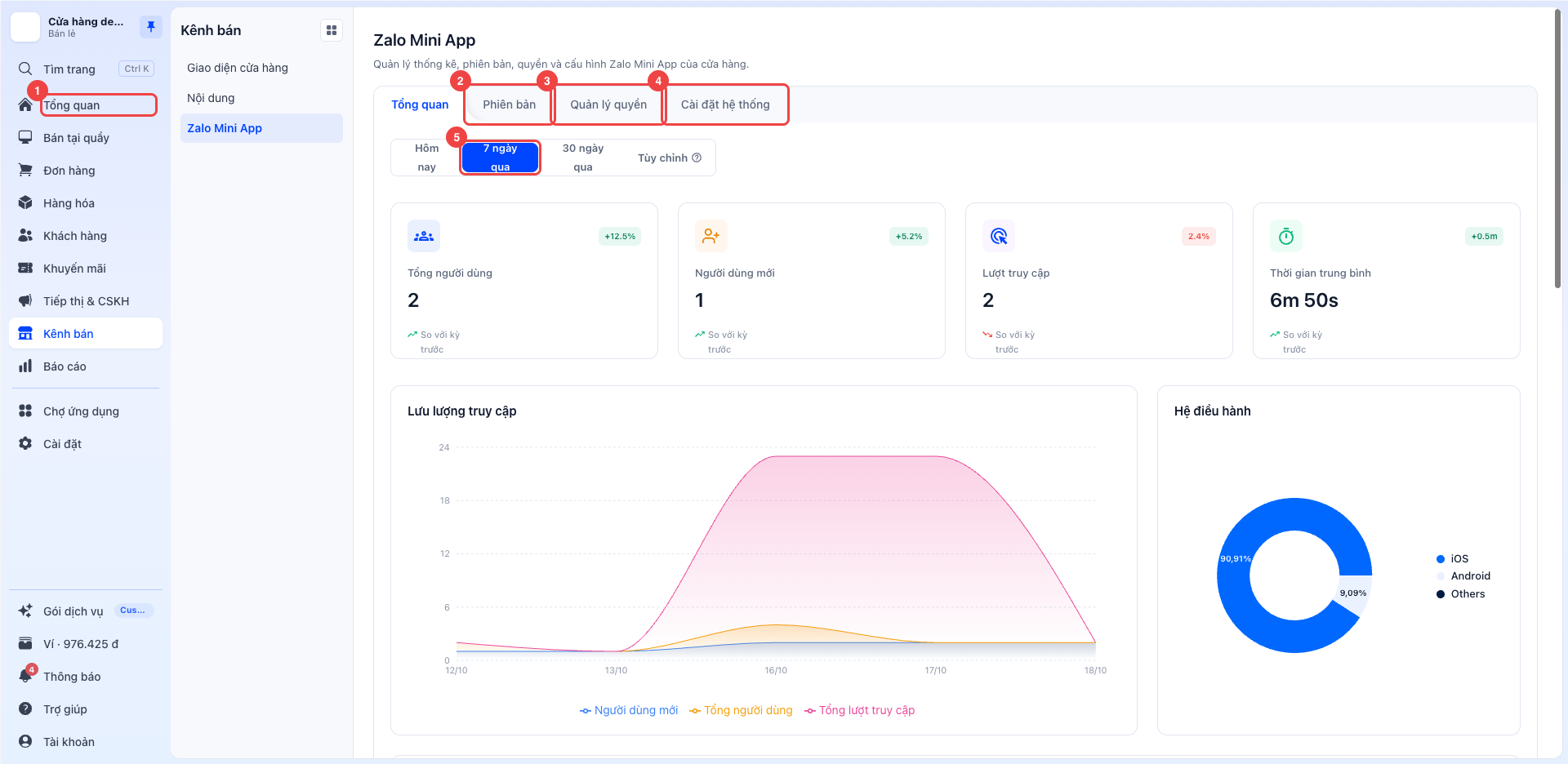Click the Tổng người dùng group icon

click(x=424, y=236)
